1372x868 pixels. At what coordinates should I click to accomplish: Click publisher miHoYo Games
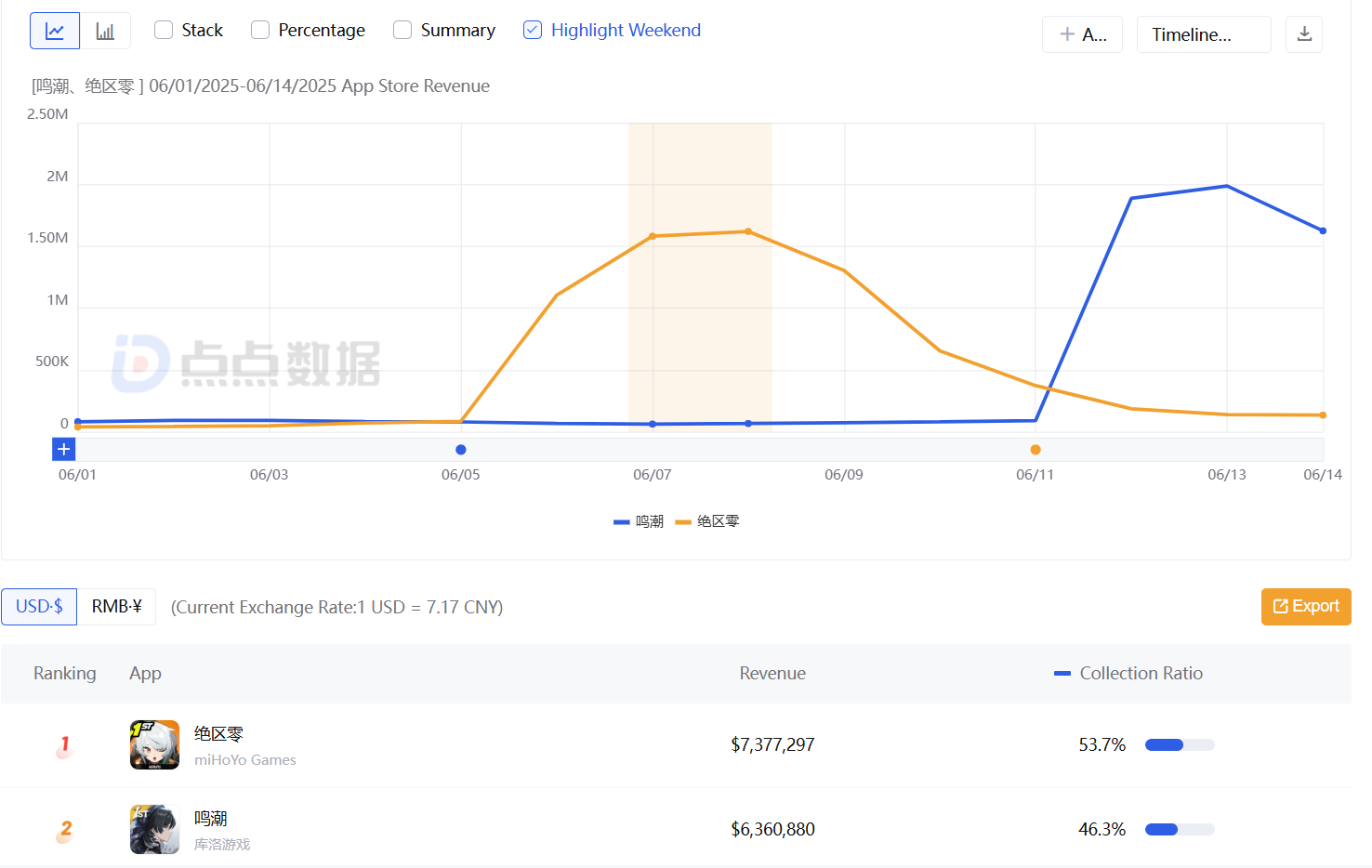click(245, 760)
